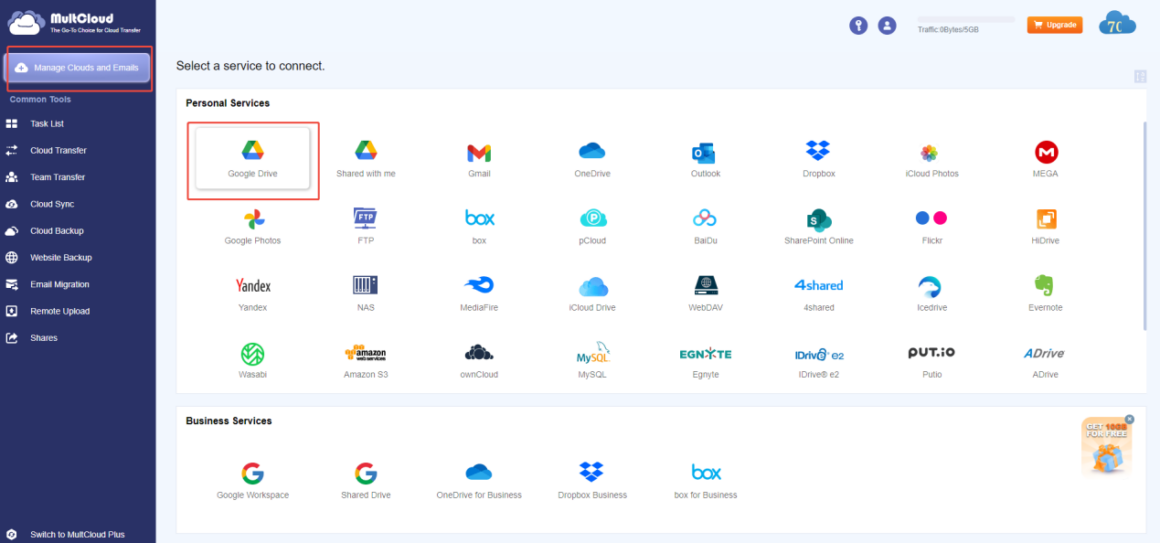Select the Shared with me service
Viewport: 1160px width, 543px height.
365,159
